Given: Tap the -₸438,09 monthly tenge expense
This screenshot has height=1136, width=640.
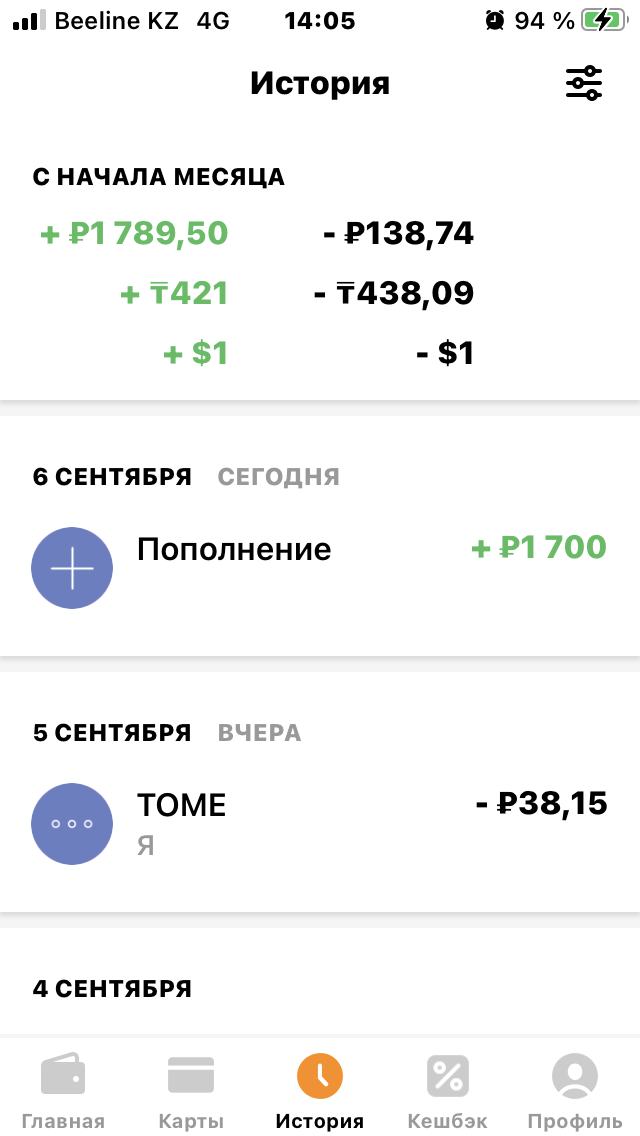Looking at the screenshot, I should [393, 294].
